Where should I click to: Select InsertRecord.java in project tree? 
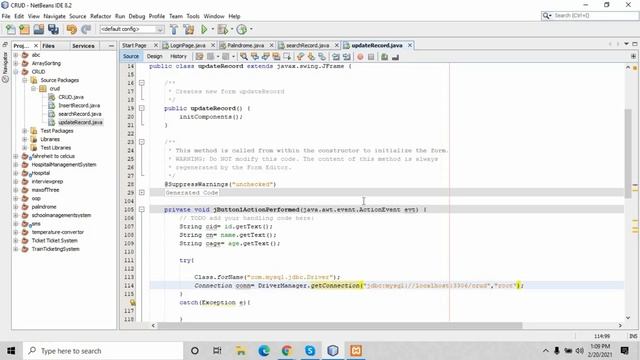tap(79, 105)
